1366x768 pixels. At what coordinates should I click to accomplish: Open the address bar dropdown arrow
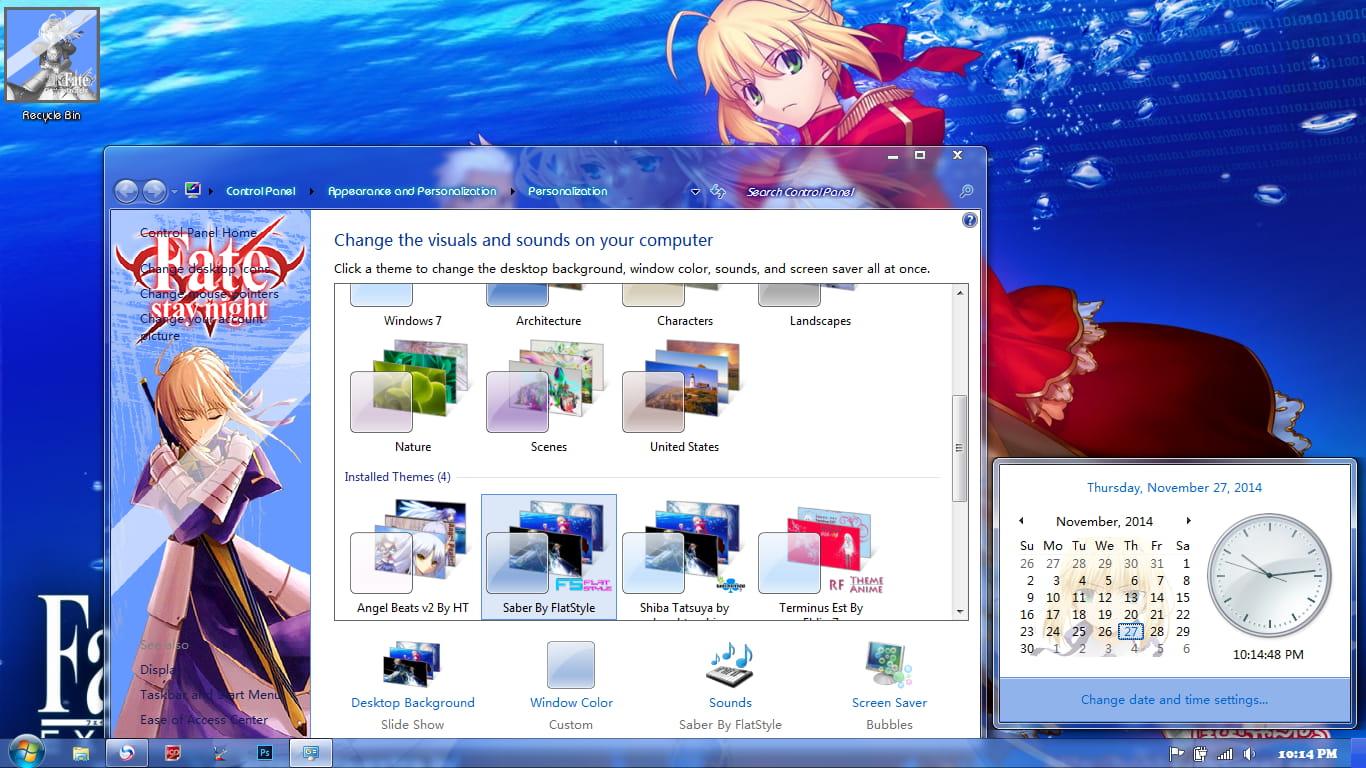694,191
